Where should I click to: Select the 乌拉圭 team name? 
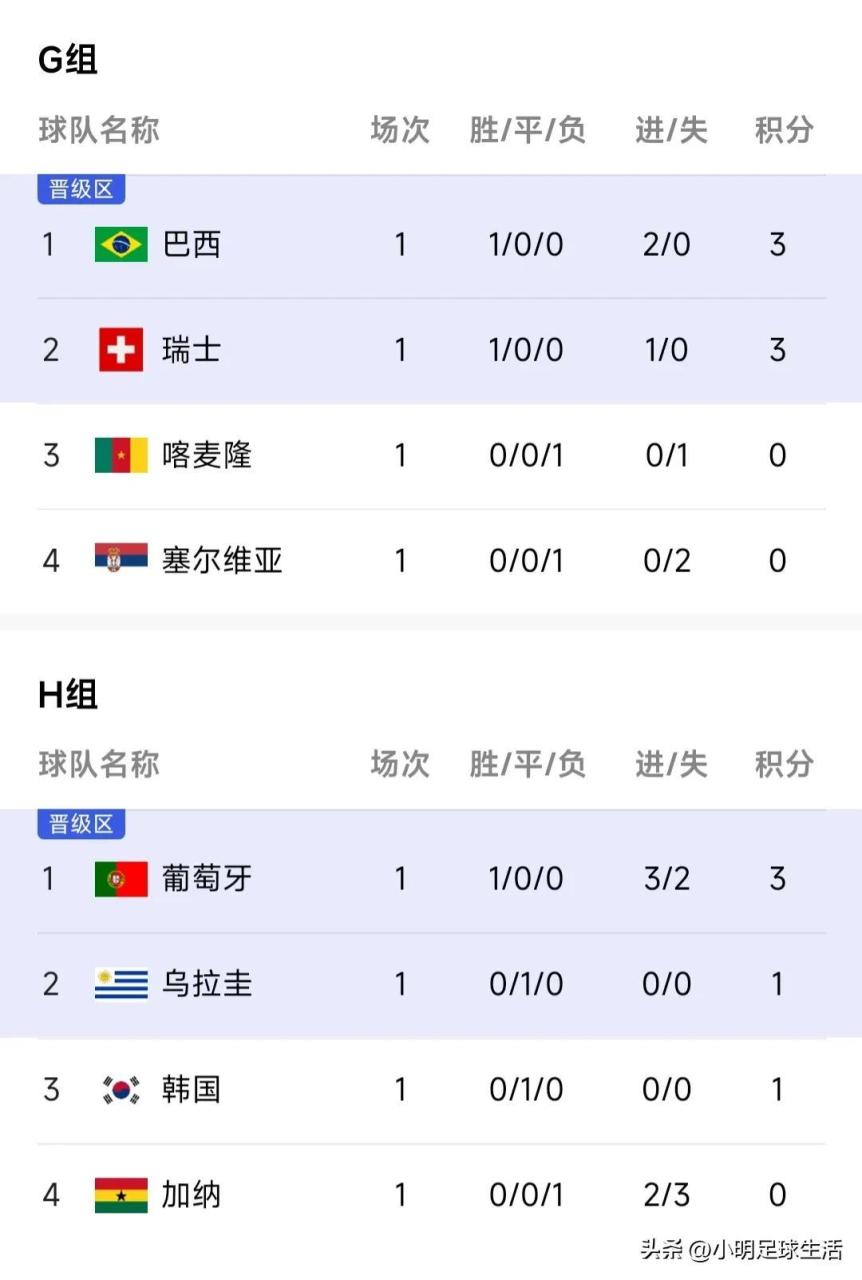pyautogui.click(x=207, y=984)
